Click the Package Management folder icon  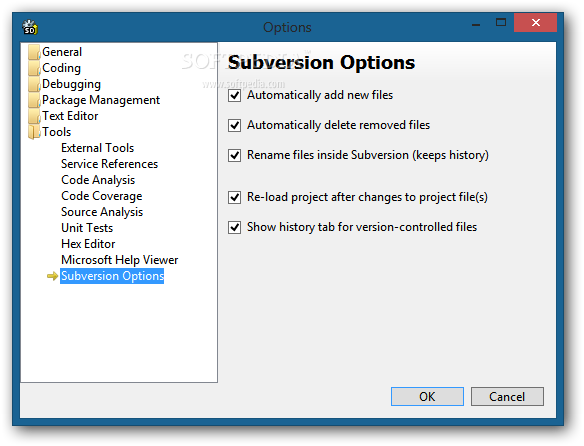coord(34,100)
